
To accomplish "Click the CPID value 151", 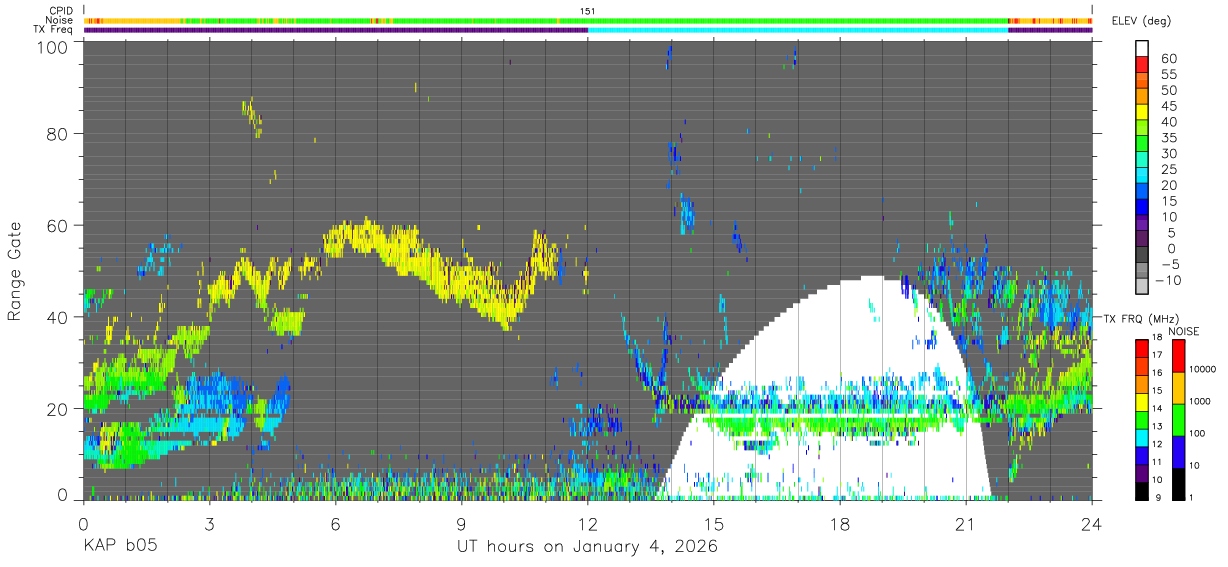I will [587, 11].
